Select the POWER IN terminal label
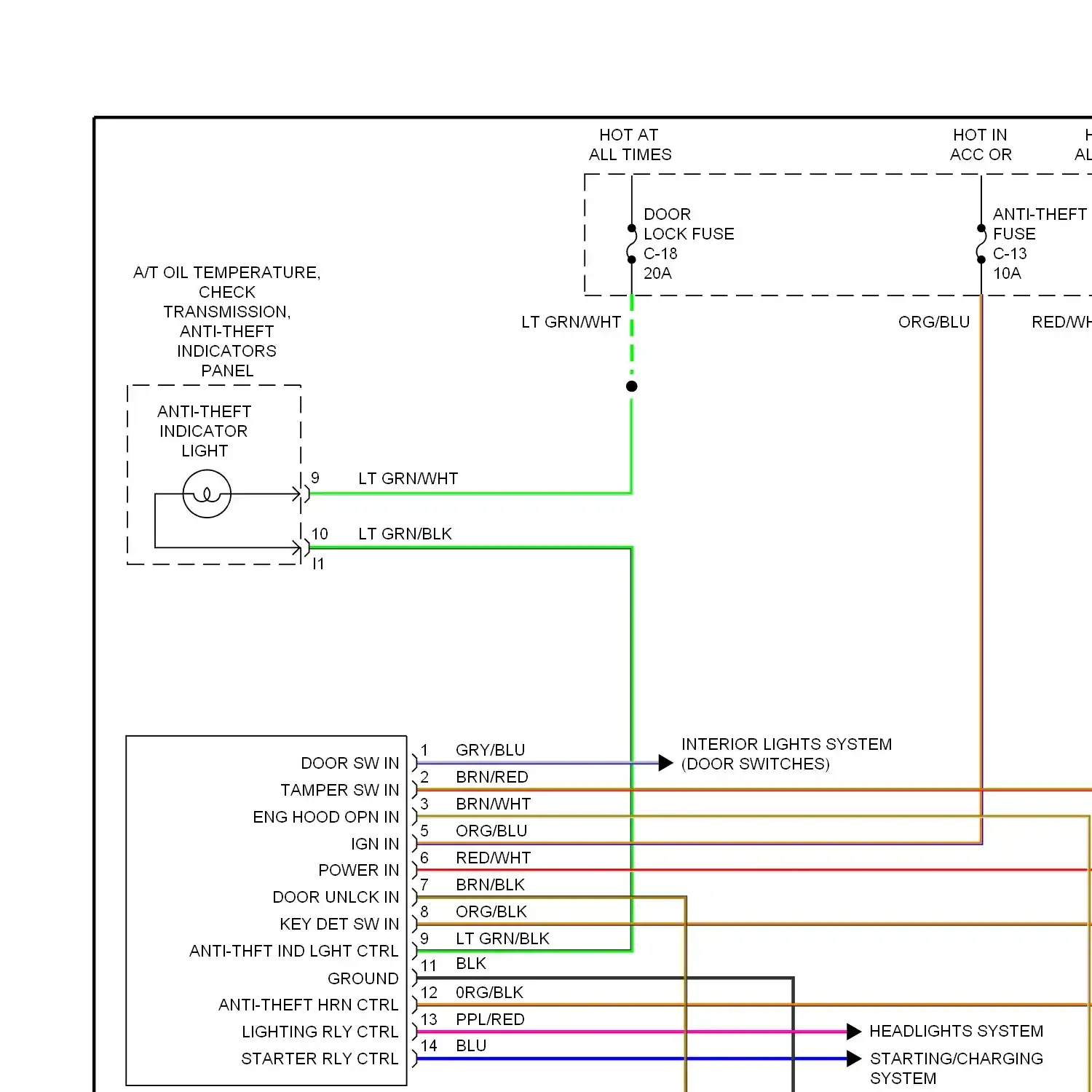Viewport: 1092px width, 1092px height. click(x=359, y=870)
